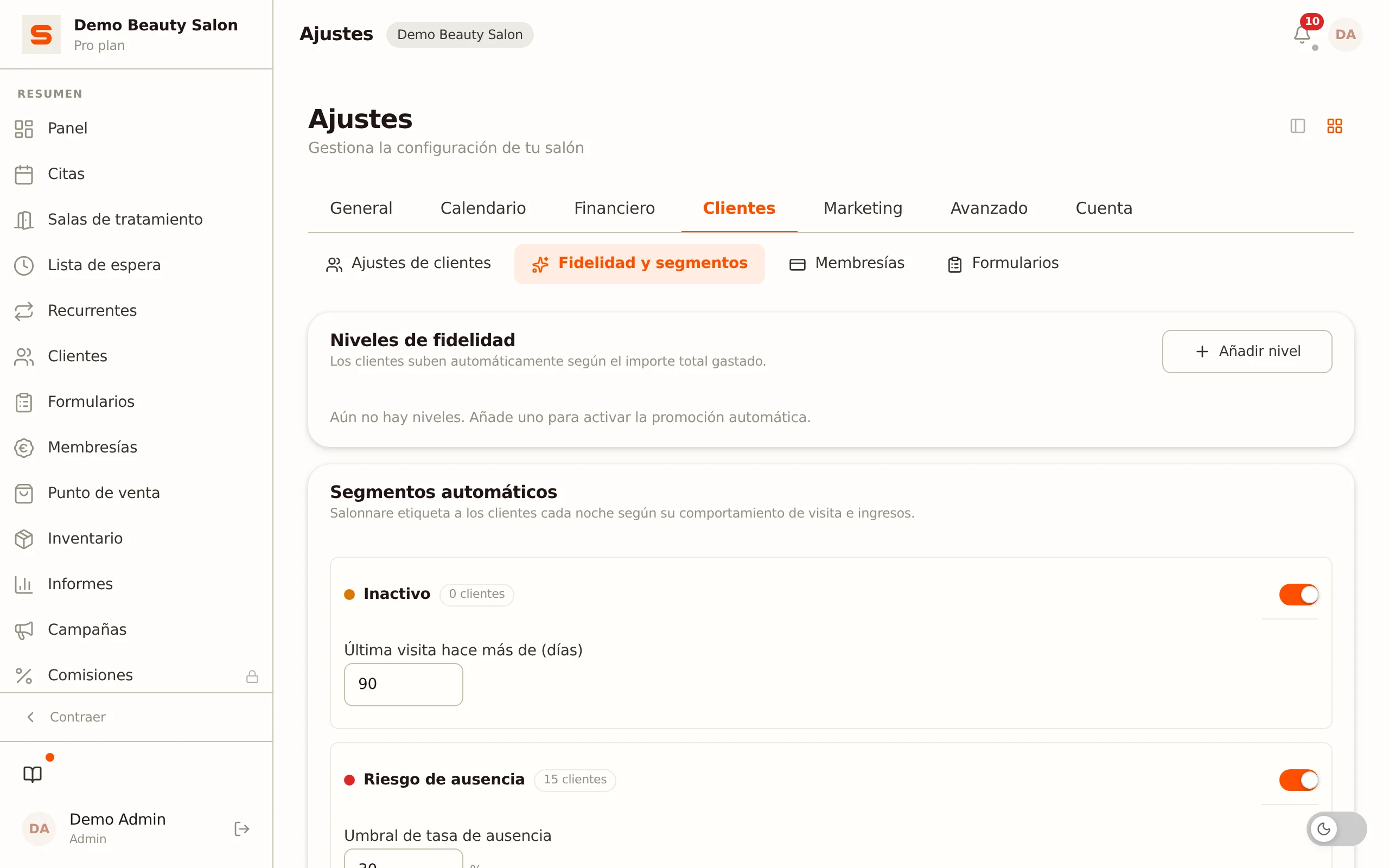1389x868 pixels.
Task: Click the Lista de espera clock icon
Action: (x=23, y=265)
